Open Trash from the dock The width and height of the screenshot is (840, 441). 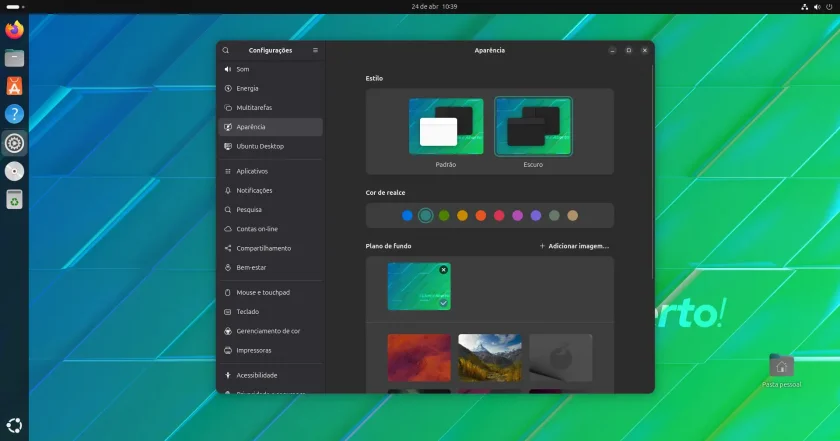click(14, 199)
